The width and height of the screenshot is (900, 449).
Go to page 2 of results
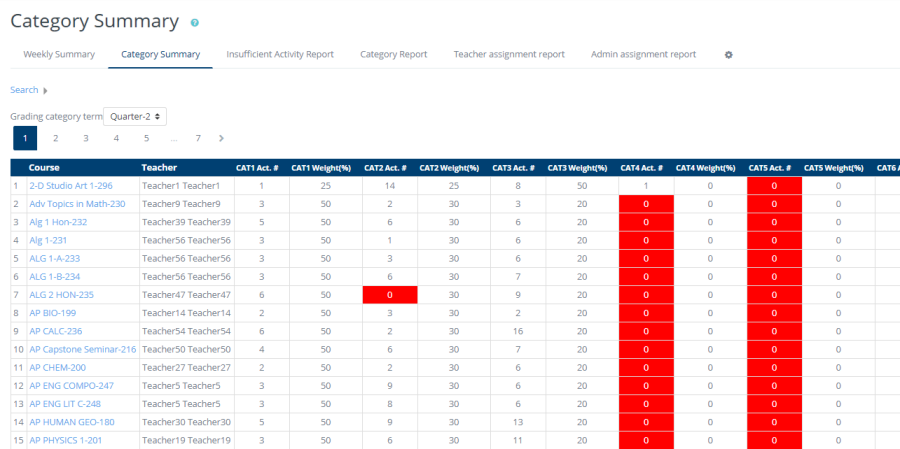pyautogui.click(x=55, y=138)
